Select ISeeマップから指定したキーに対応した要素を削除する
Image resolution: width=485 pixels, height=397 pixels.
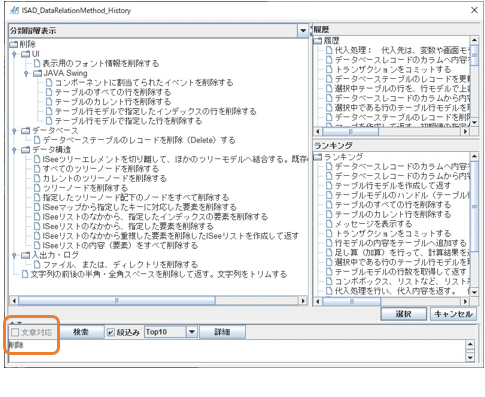click(x=139, y=207)
